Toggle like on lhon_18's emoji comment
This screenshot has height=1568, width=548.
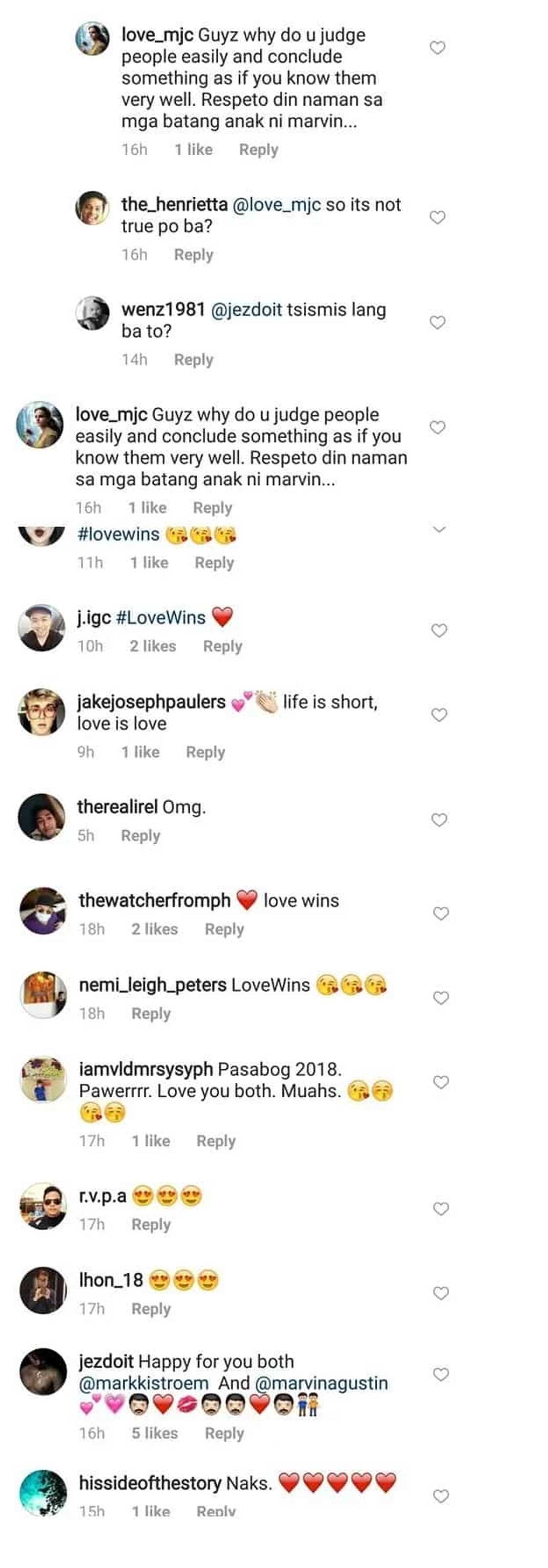pyautogui.click(x=440, y=1292)
